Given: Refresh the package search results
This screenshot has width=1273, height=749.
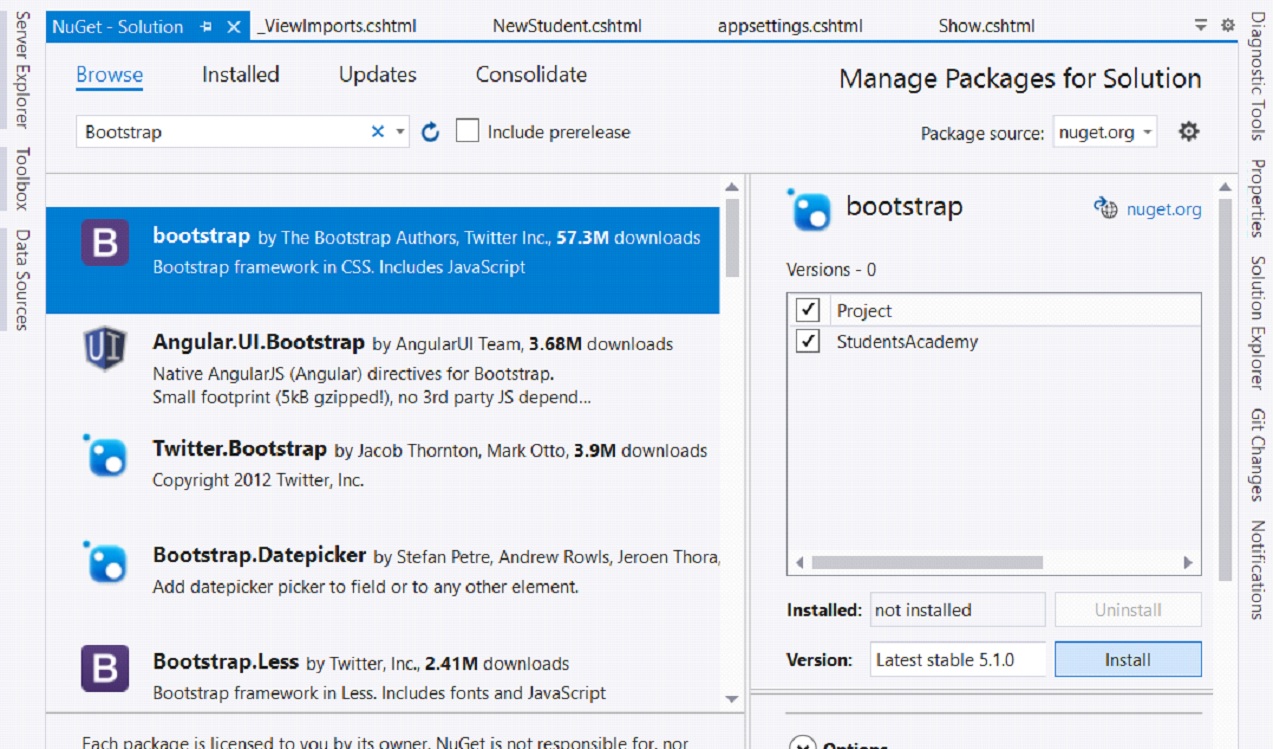Looking at the screenshot, I should (x=431, y=132).
